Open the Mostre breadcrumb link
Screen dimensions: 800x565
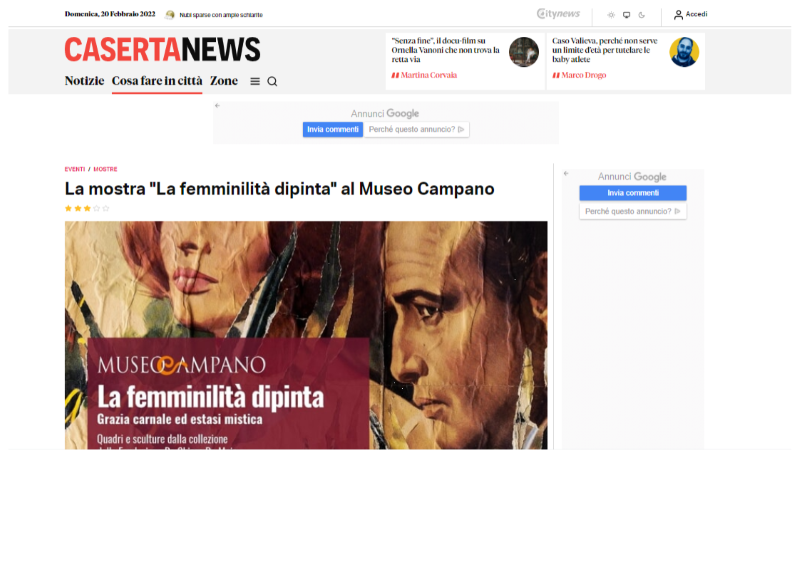point(105,169)
